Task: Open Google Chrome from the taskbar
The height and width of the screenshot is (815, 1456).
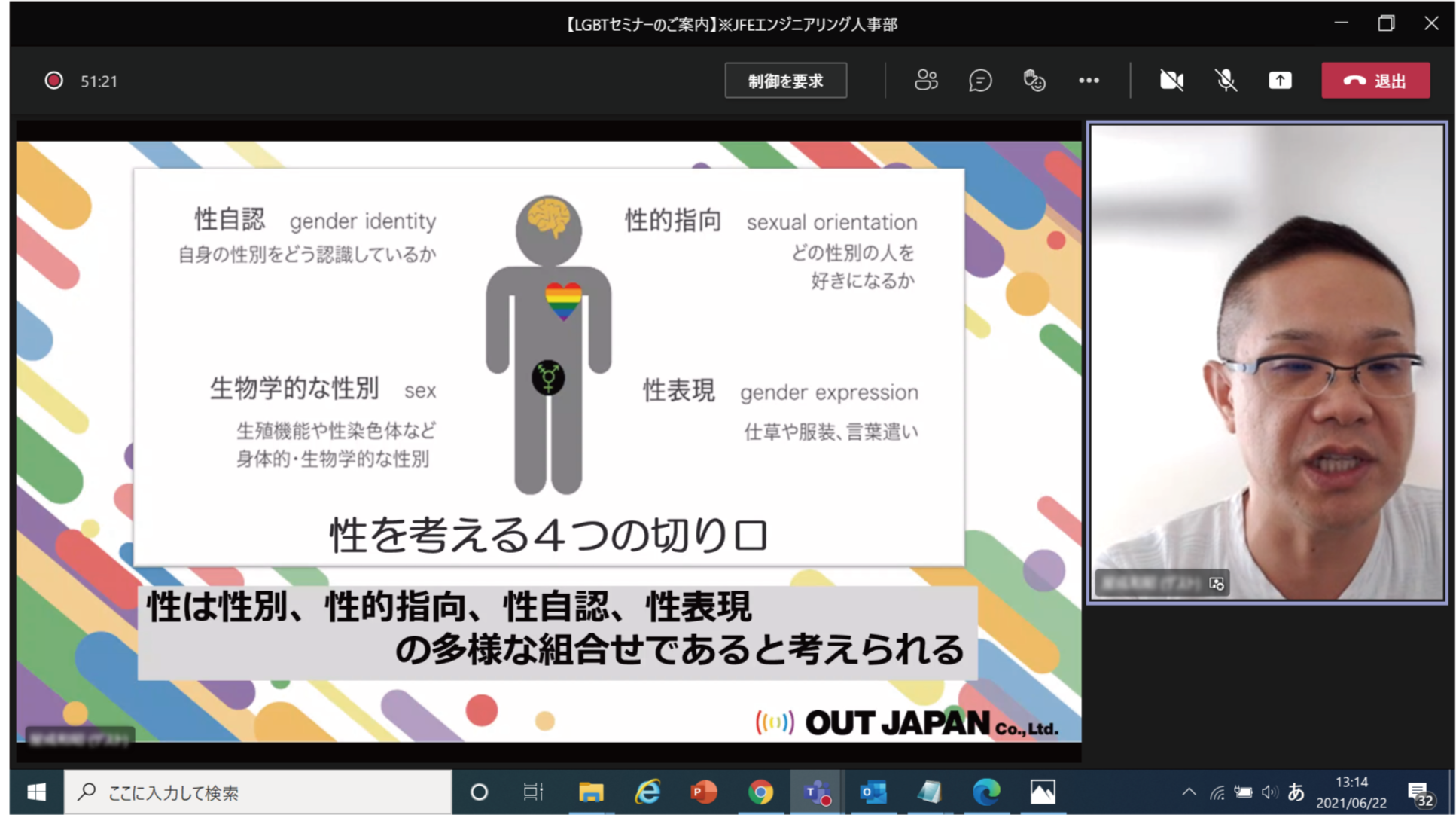Action: [x=760, y=792]
